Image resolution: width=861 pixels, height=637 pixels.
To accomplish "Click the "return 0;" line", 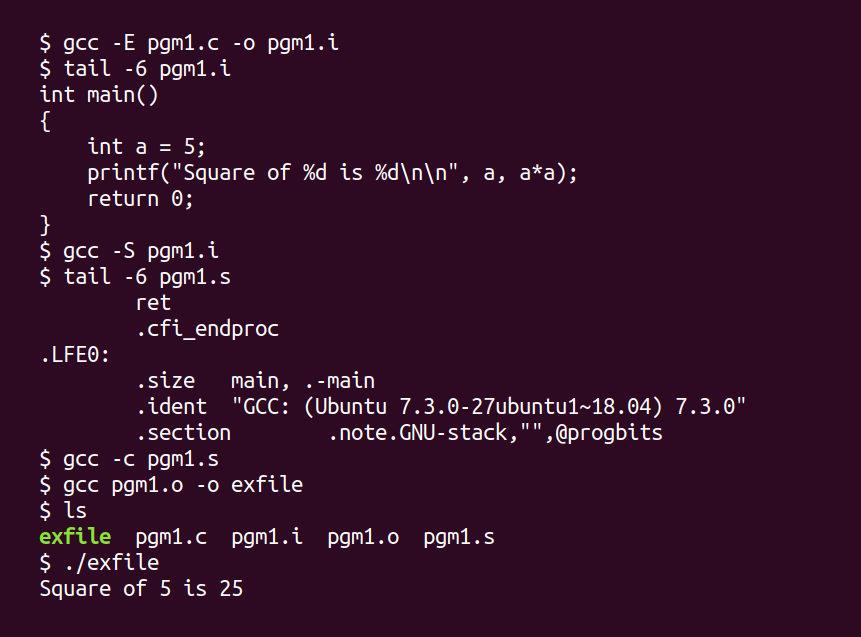I will [x=140, y=199].
